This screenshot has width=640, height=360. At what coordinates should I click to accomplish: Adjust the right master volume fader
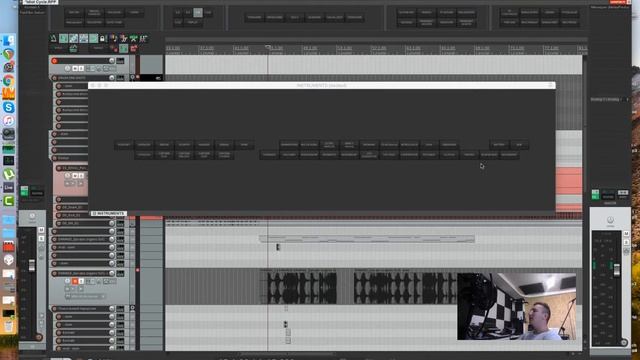pyautogui.click(x=617, y=269)
